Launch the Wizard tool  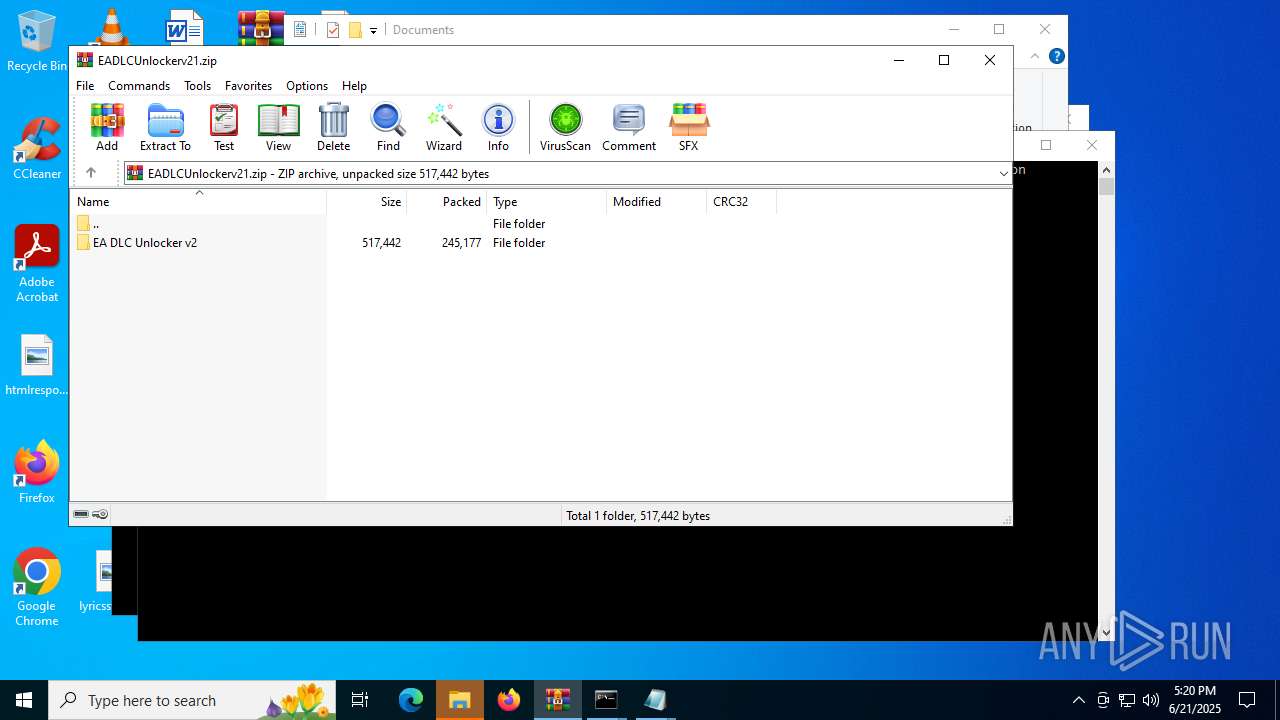click(444, 127)
